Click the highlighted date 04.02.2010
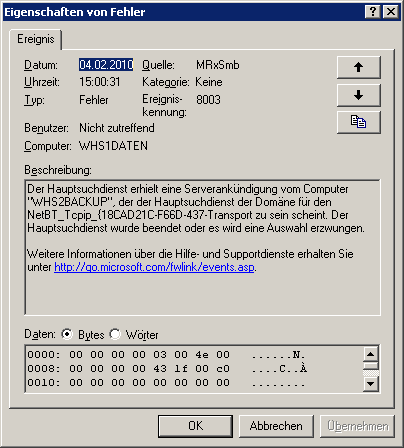The height and width of the screenshot is (448, 404). [106, 65]
